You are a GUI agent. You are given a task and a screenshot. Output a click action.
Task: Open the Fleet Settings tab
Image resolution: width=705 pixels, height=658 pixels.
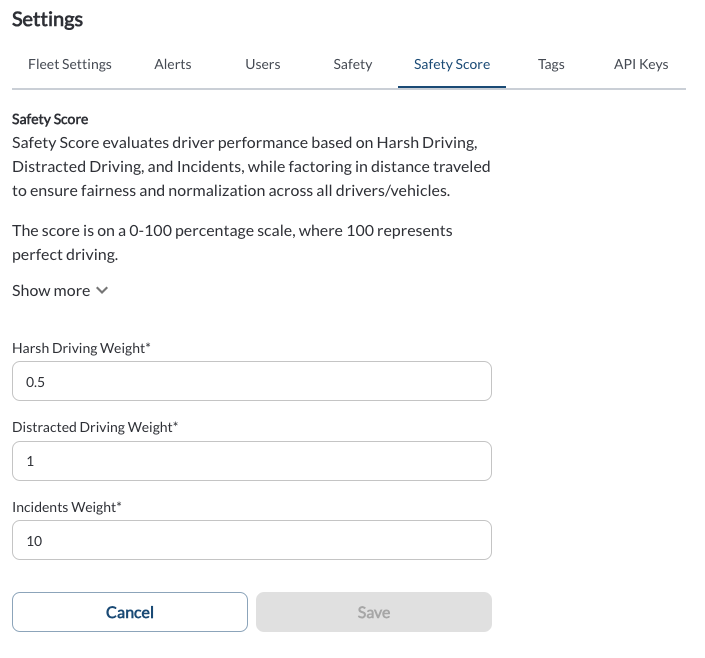[70, 64]
